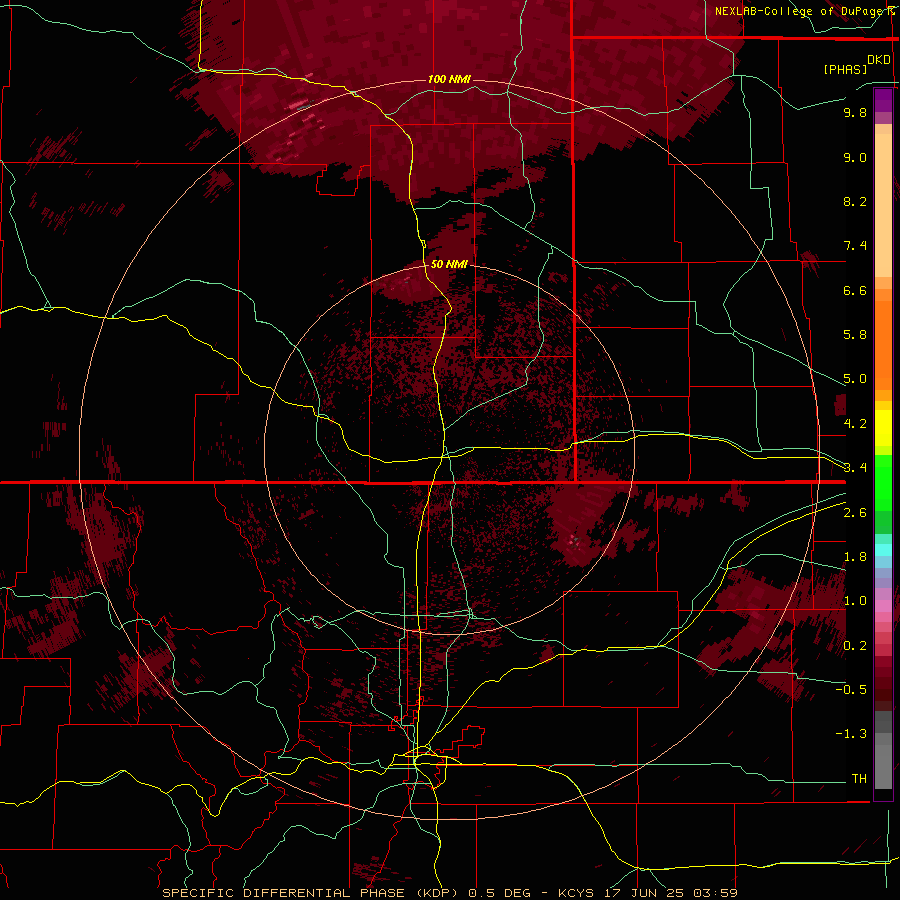Click the 0.5 DEG elevation text

pos(501,893)
